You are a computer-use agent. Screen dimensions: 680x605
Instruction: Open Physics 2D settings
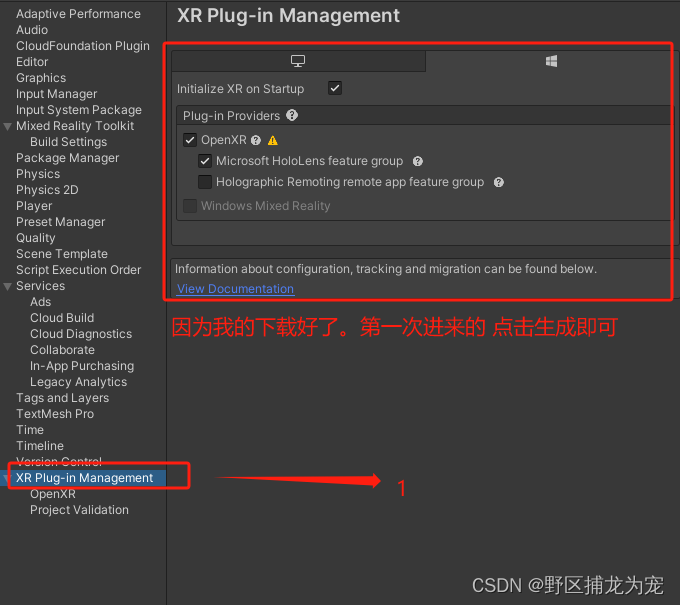[47, 190]
